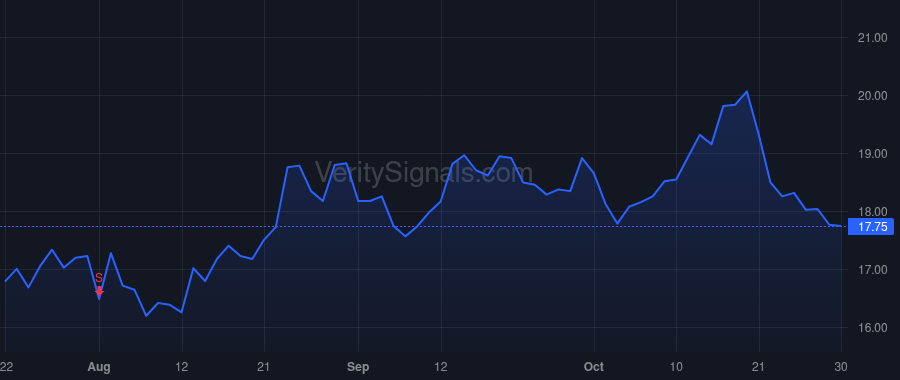The width and height of the screenshot is (900, 380).
Task: Click the red S sell signal marker
Action: 99,285
